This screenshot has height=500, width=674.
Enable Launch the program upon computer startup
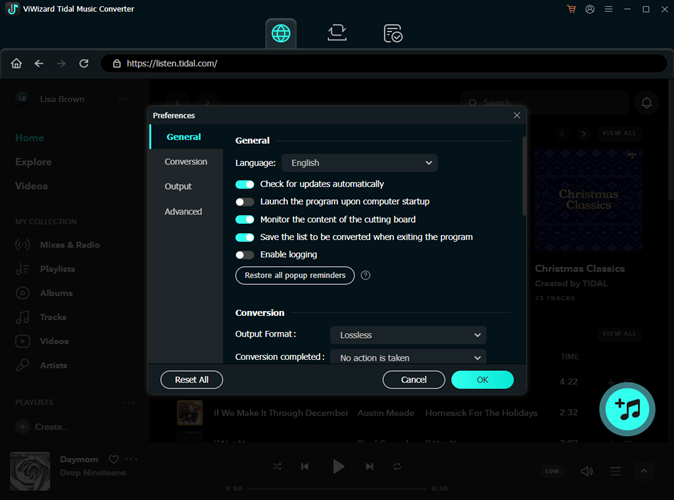point(245,202)
